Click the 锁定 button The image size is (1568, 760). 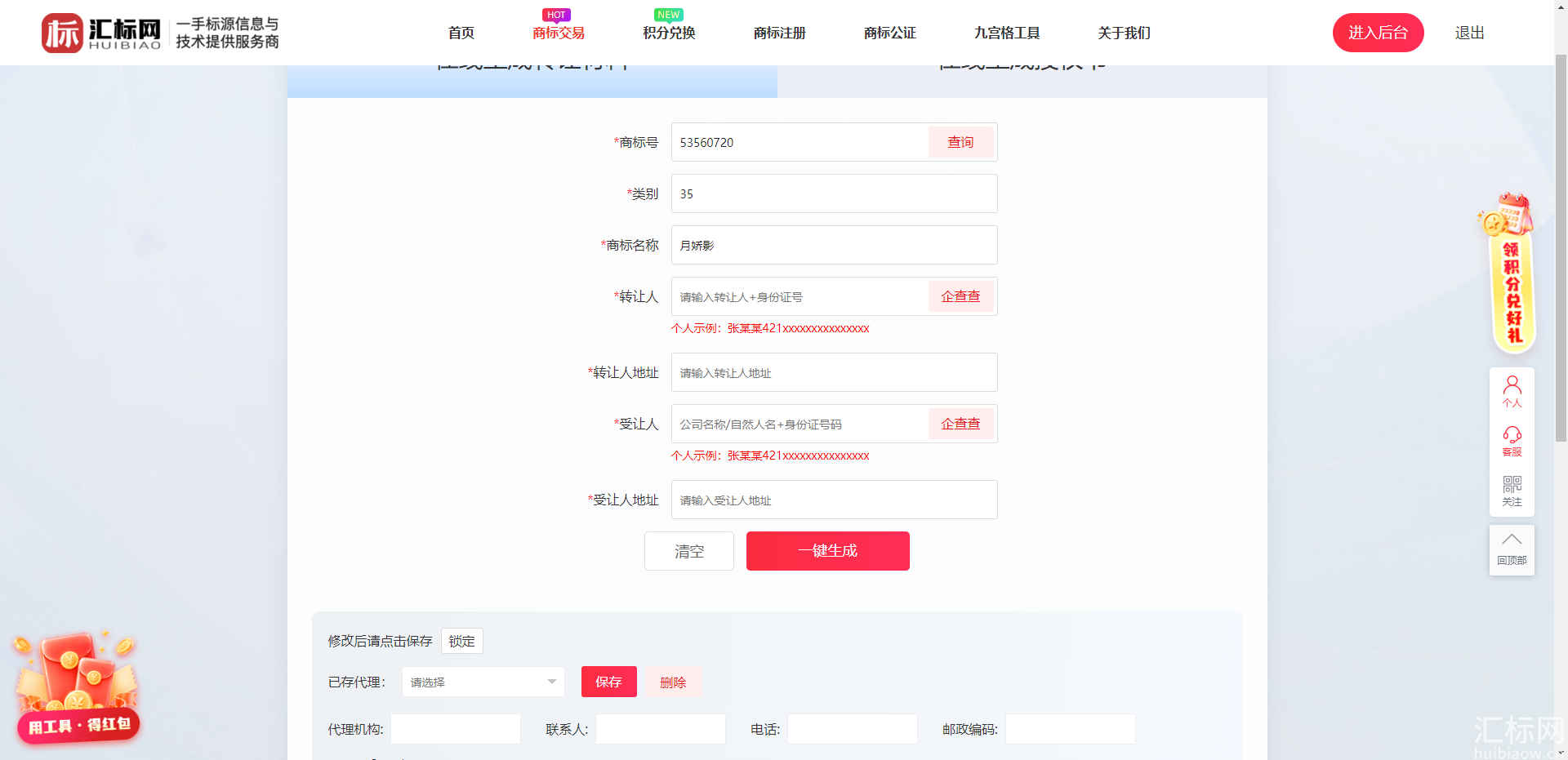pyautogui.click(x=462, y=641)
